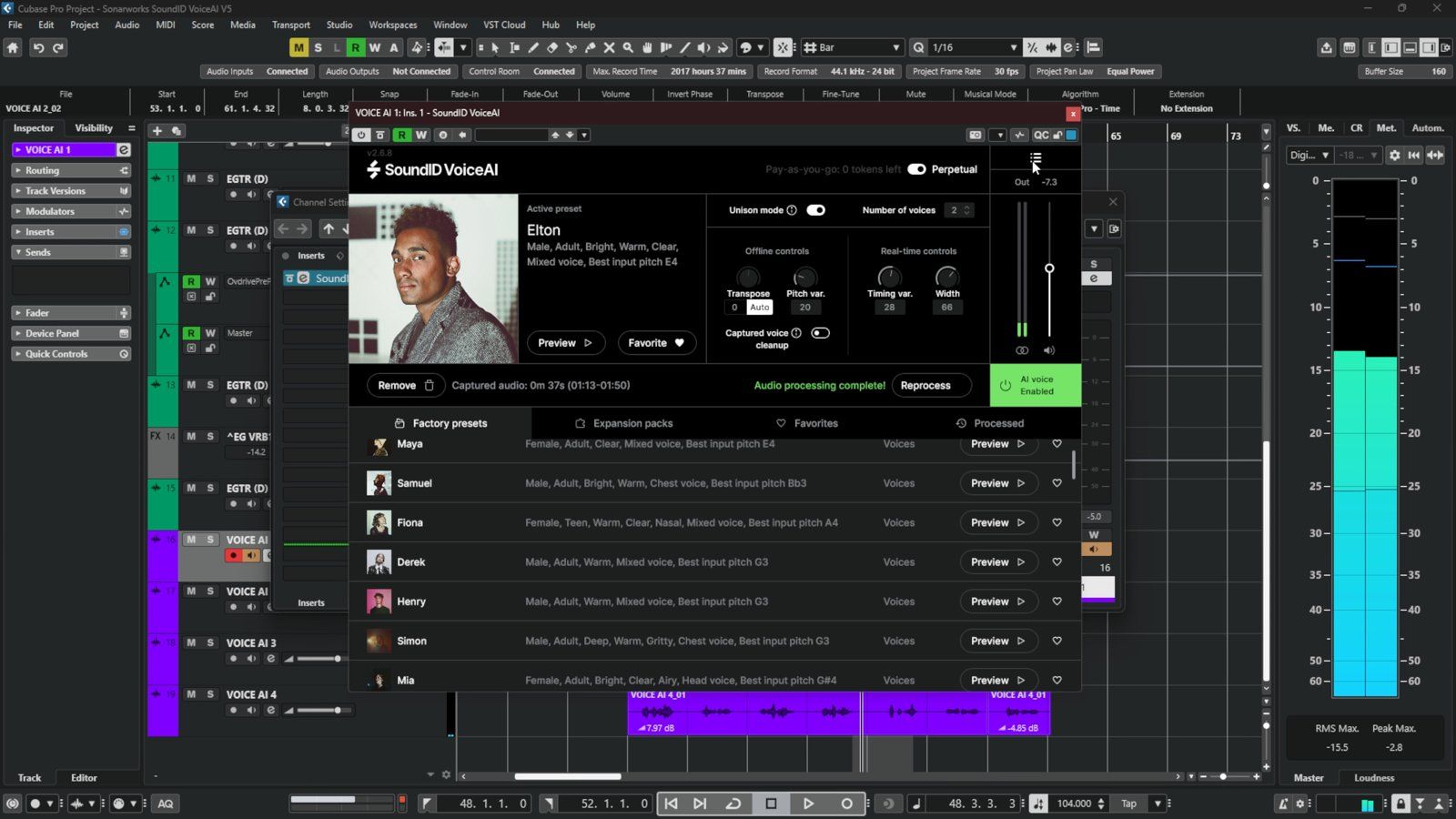
Task: Toggle Snap on/off button
Action: pos(783,47)
